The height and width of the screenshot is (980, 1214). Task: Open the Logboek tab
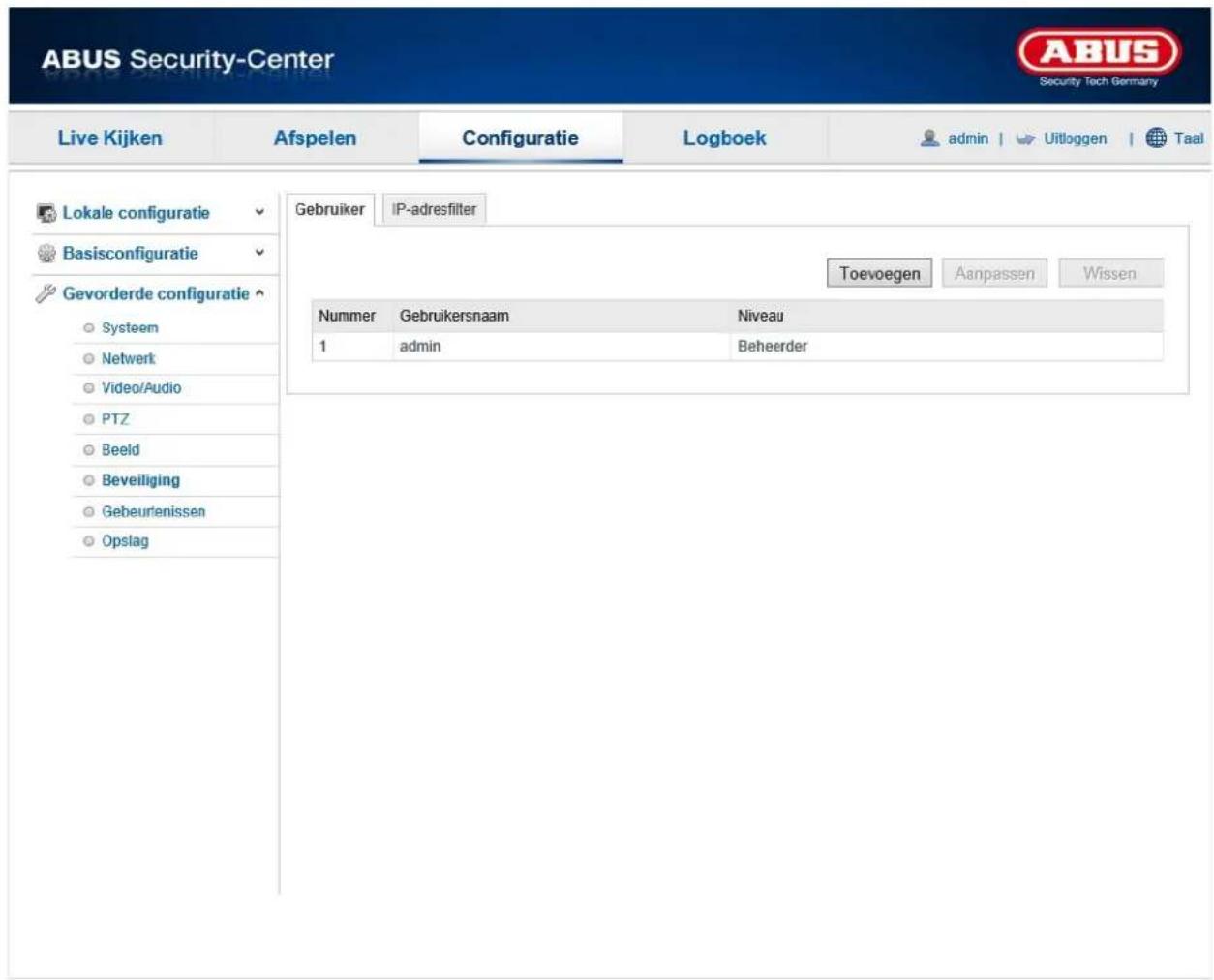tap(725, 138)
